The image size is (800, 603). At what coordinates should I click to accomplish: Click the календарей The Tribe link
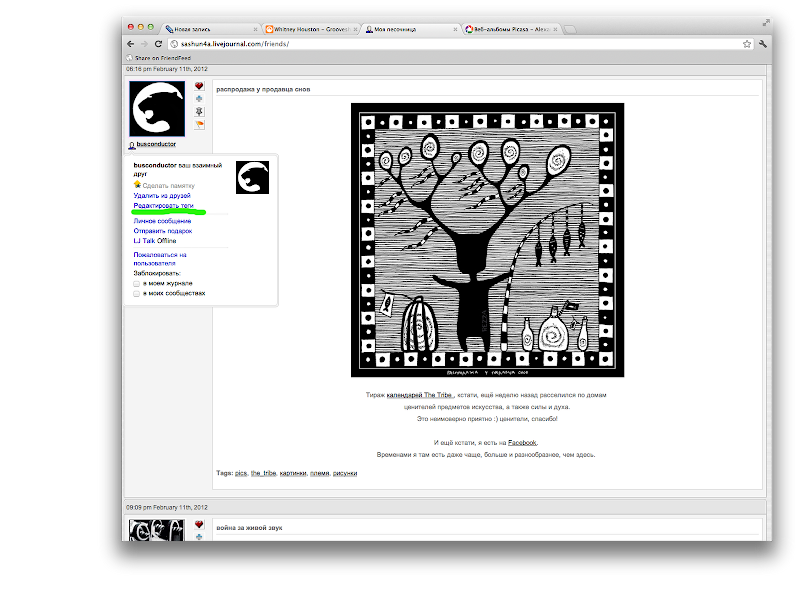[x=419, y=395]
